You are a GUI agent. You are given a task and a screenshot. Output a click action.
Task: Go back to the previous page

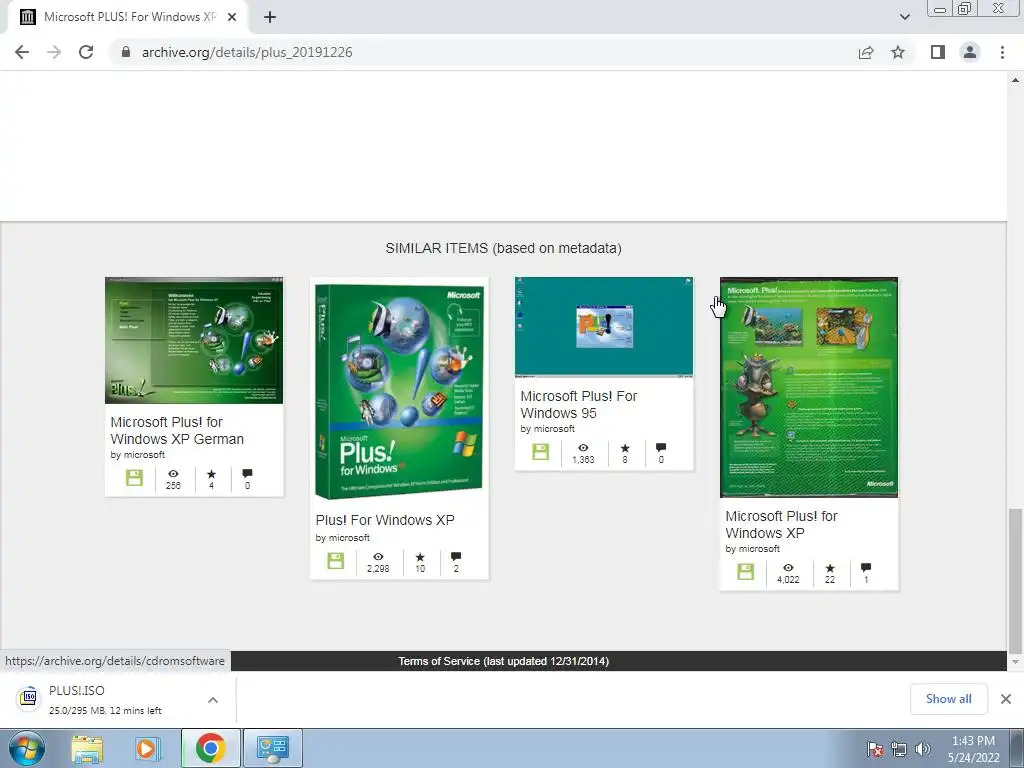tap(22, 52)
